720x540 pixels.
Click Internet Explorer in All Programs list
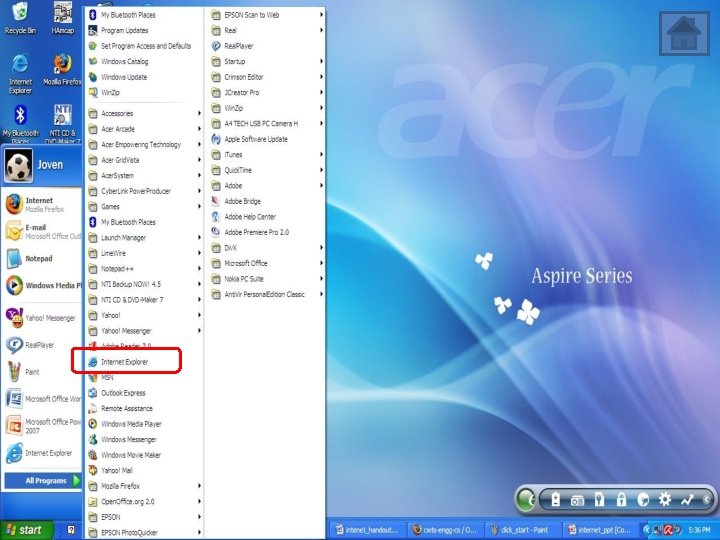[x=144, y=362]
